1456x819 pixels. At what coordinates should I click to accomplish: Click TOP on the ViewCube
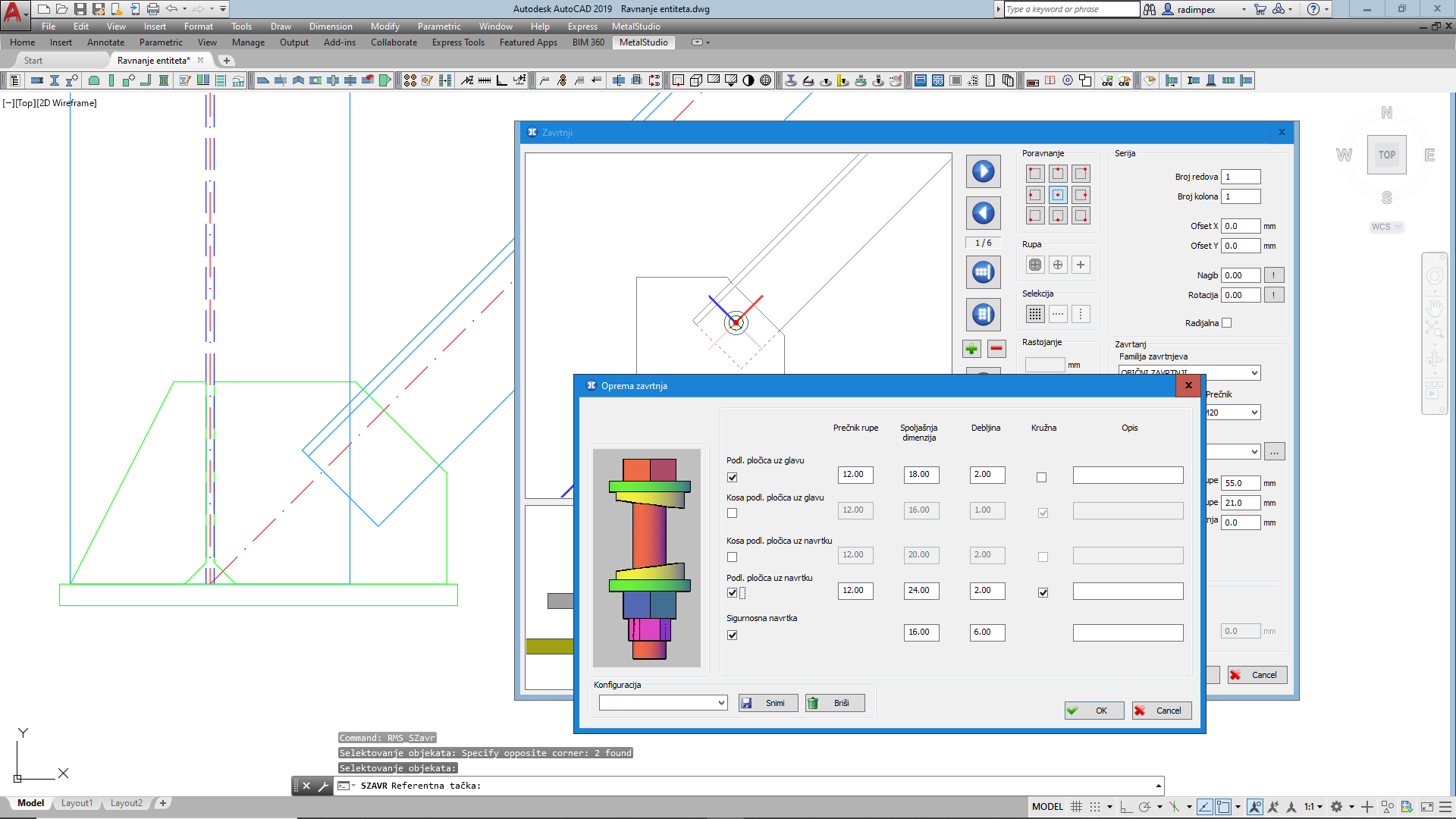click(x=1386, y=154)
